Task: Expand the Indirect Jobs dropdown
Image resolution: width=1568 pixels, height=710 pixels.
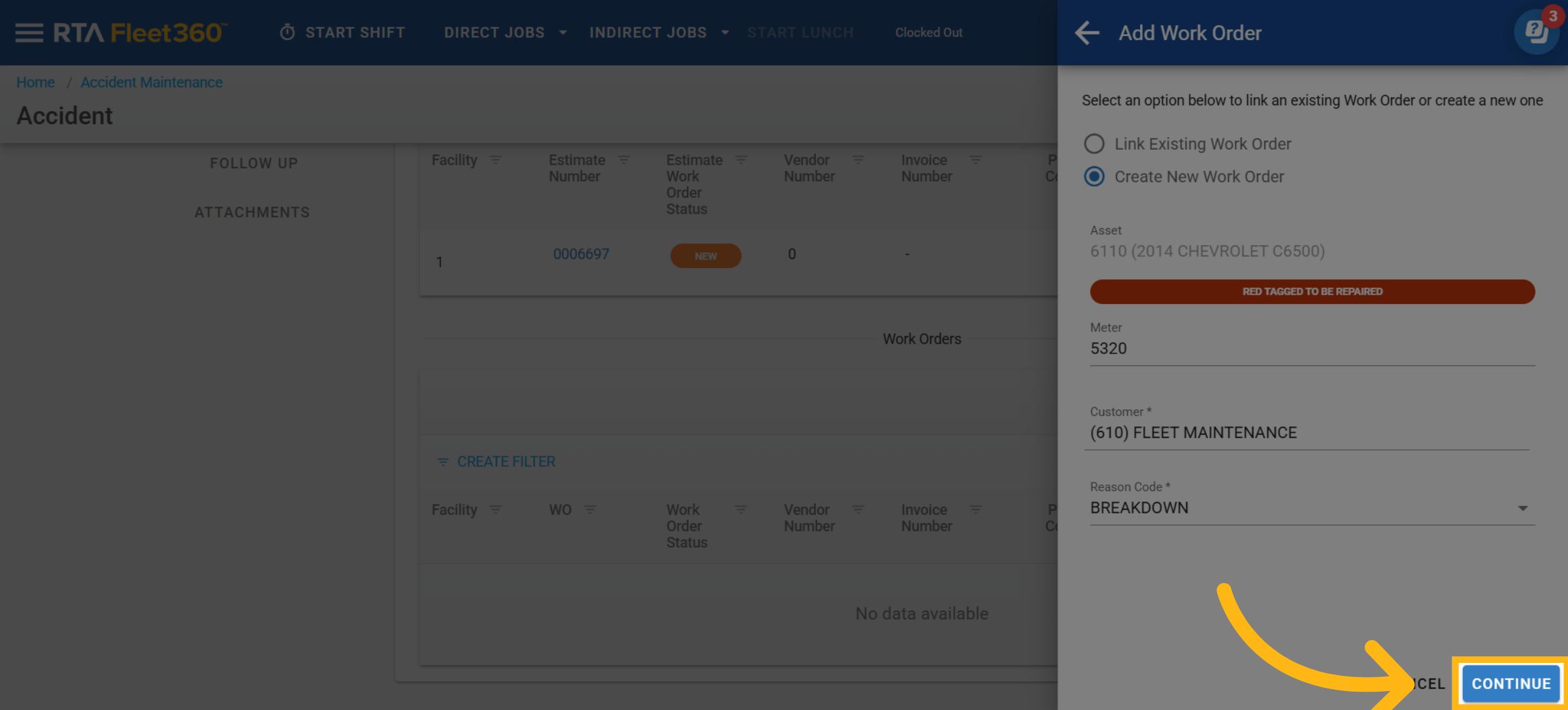Action: (x=725, y=33)
